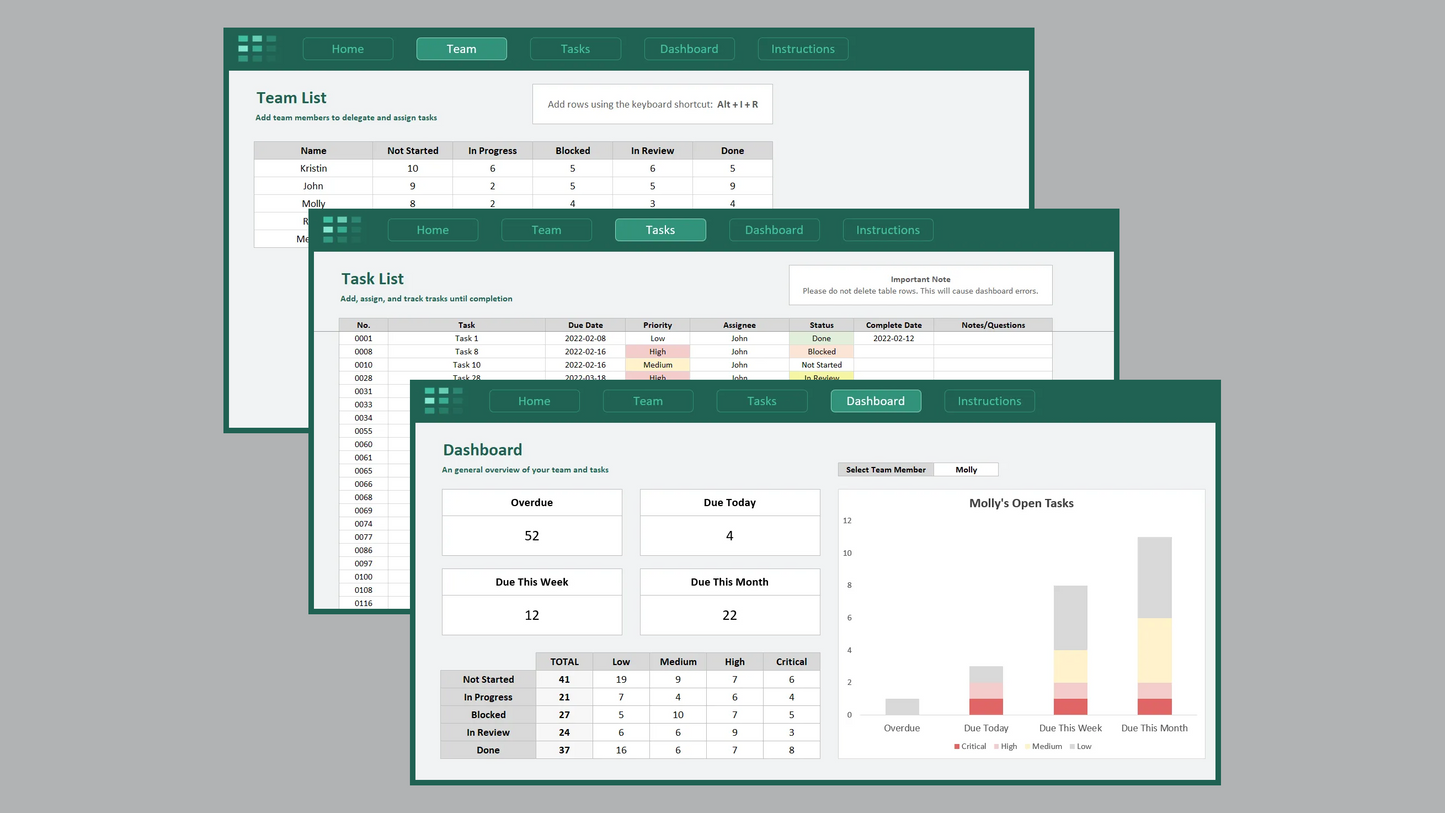The height and width of the screenshot is (813, 1445).
Task: Select the Overdue count cell showing 52
Action: click(532, 536)
